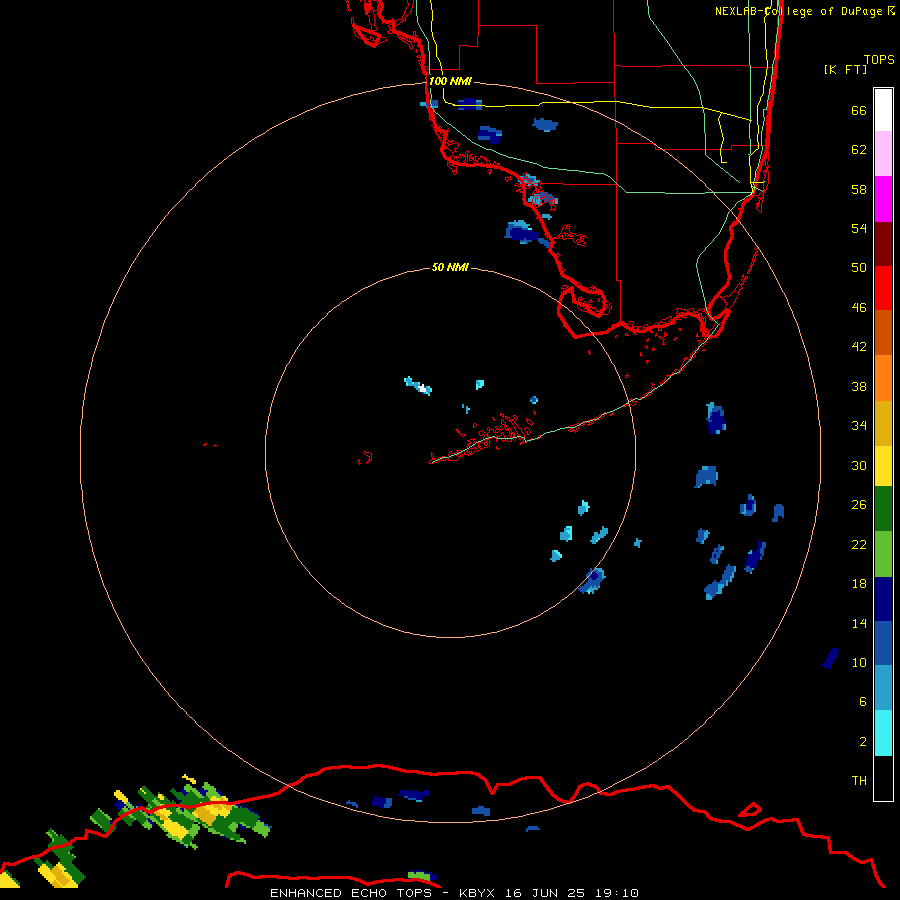Screen dimensions: 900x900
Task: Click the NEXLAB-College of DuPage credit text
Action: coord(805,11)
